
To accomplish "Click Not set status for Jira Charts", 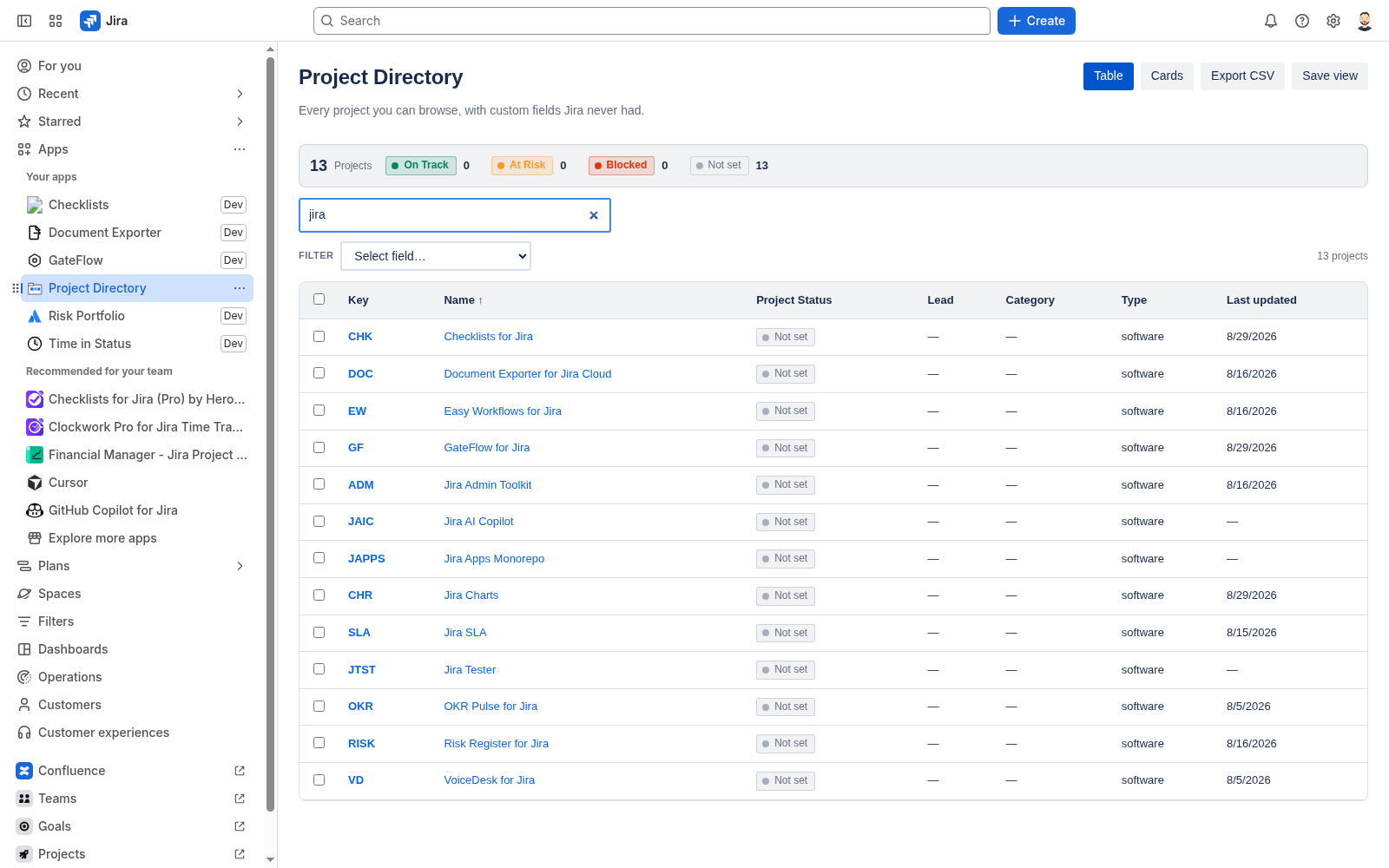I will tap(786, 595).
